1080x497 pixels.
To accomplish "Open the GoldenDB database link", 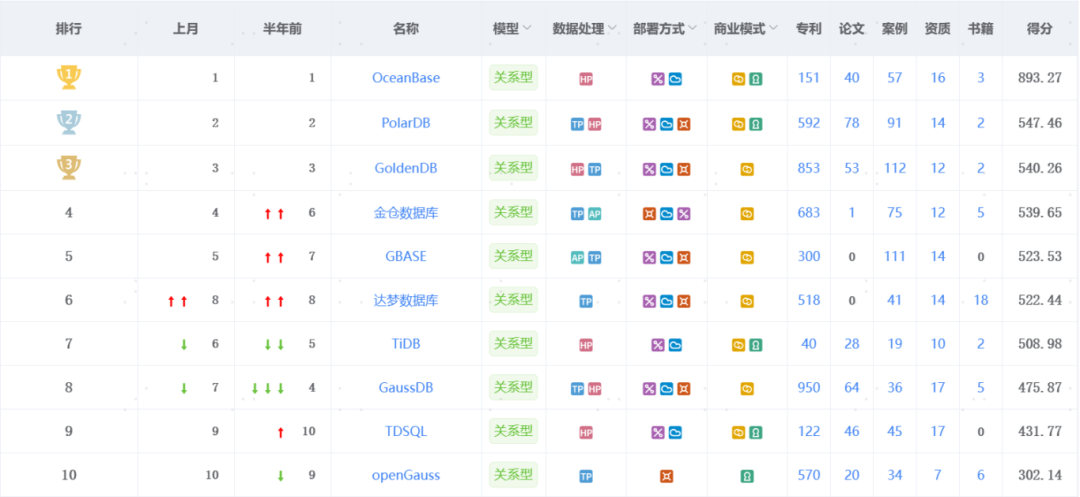I will [x=406, y=168].
